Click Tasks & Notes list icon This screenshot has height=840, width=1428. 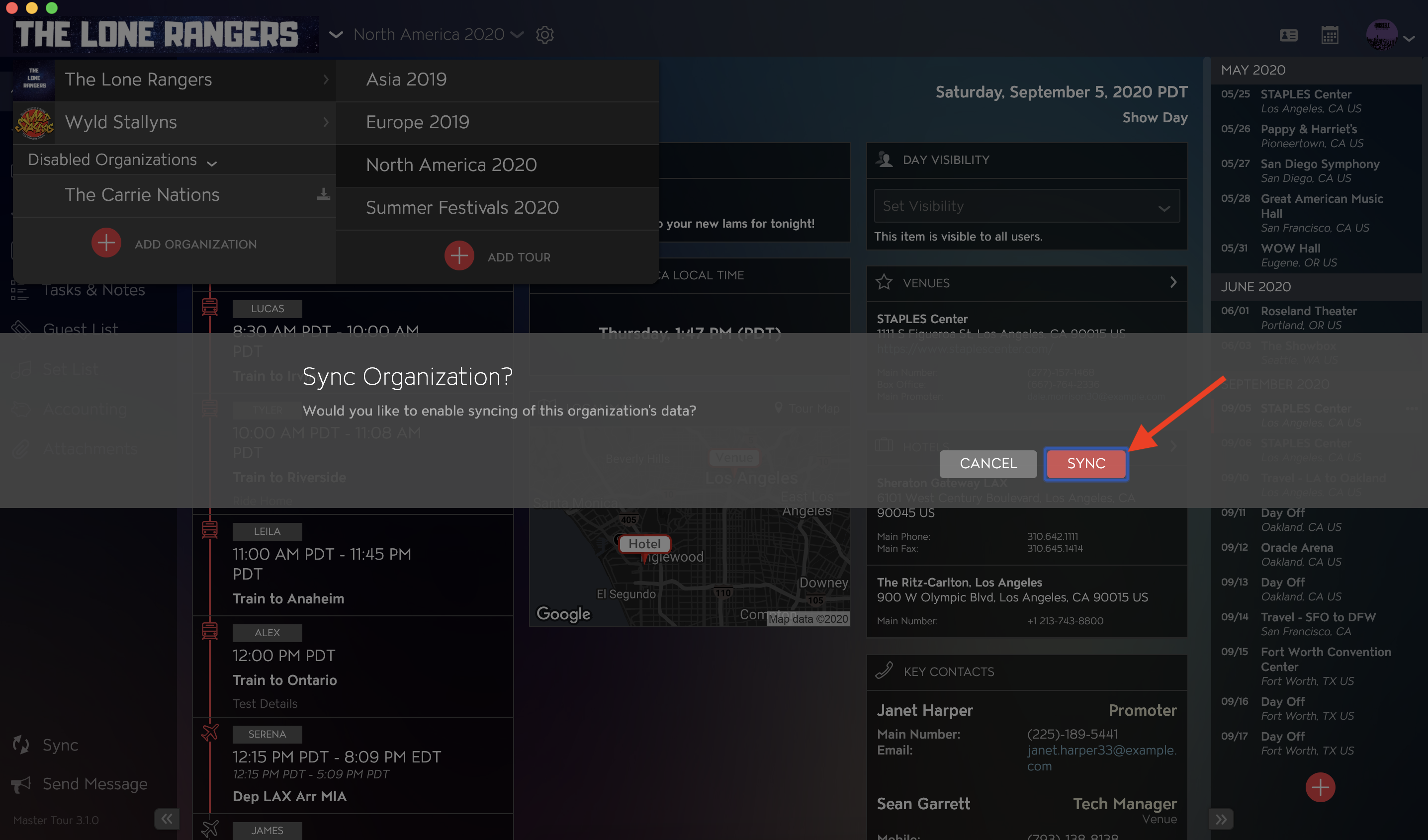point(19,291)
